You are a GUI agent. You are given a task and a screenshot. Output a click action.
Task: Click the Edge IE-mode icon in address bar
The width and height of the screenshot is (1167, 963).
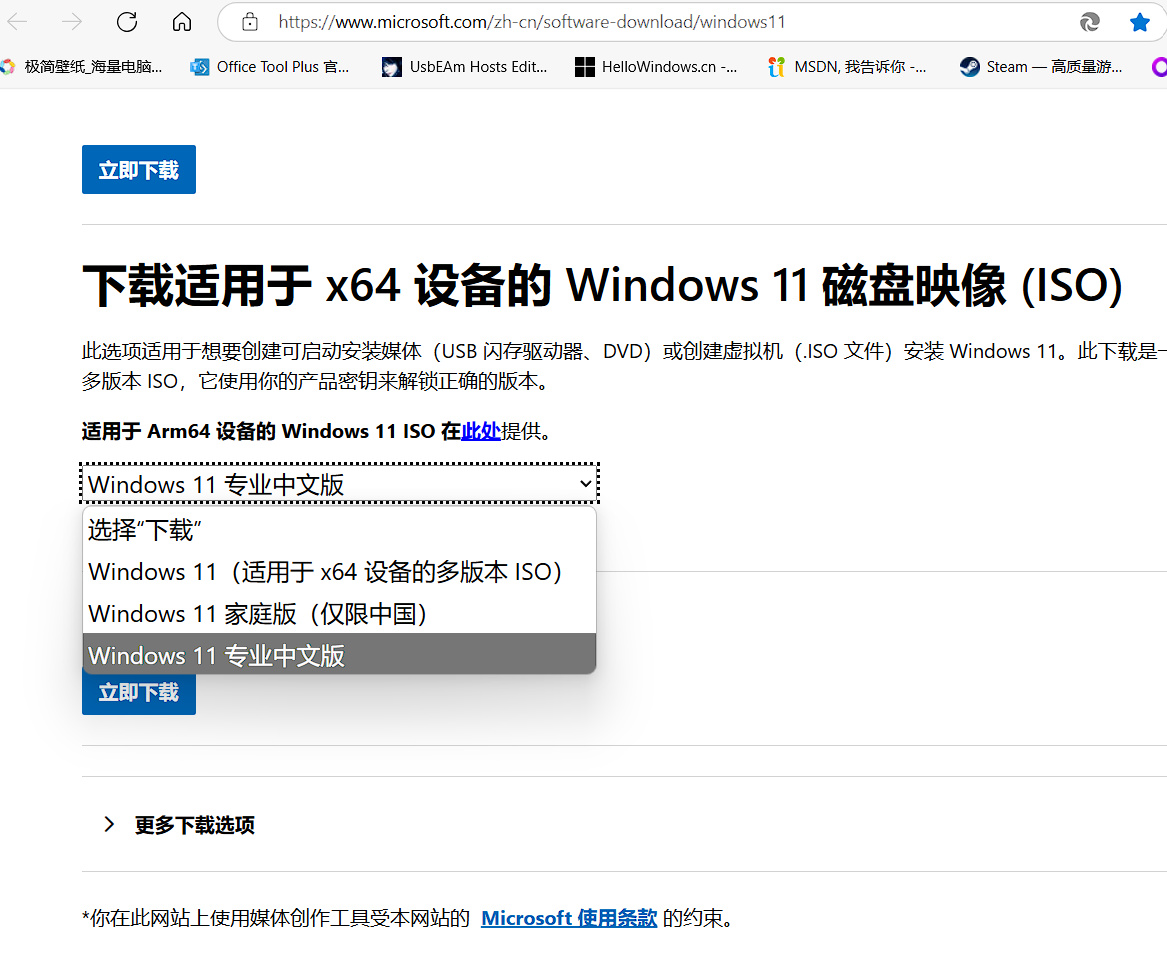coord(1090,22)
